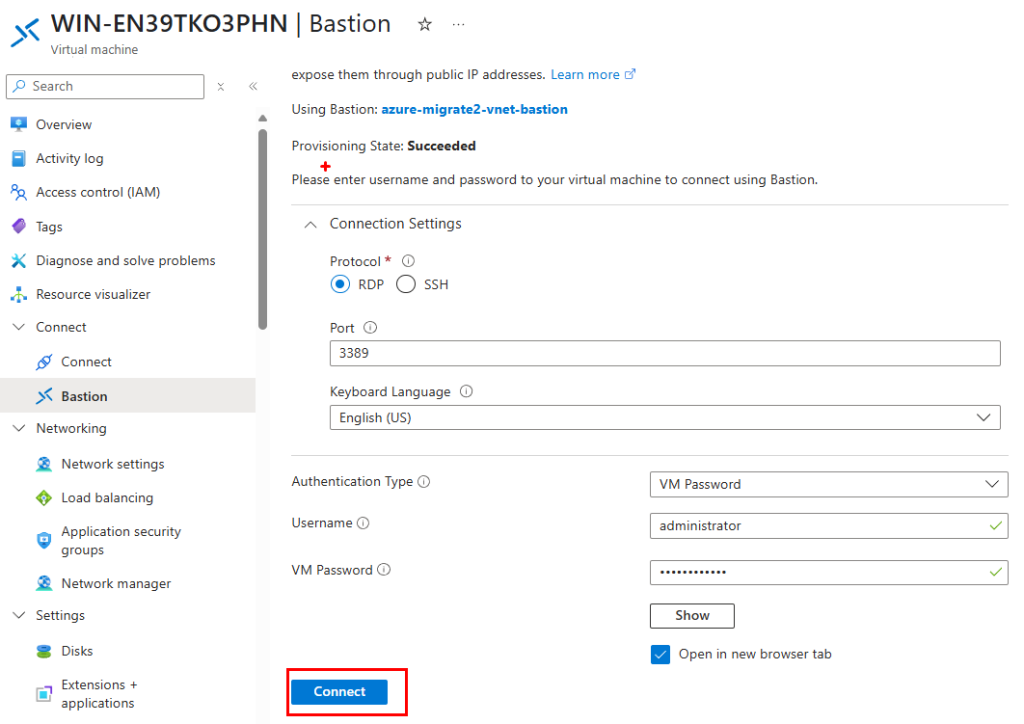Click the sidebar Search field

pos(105,86)
